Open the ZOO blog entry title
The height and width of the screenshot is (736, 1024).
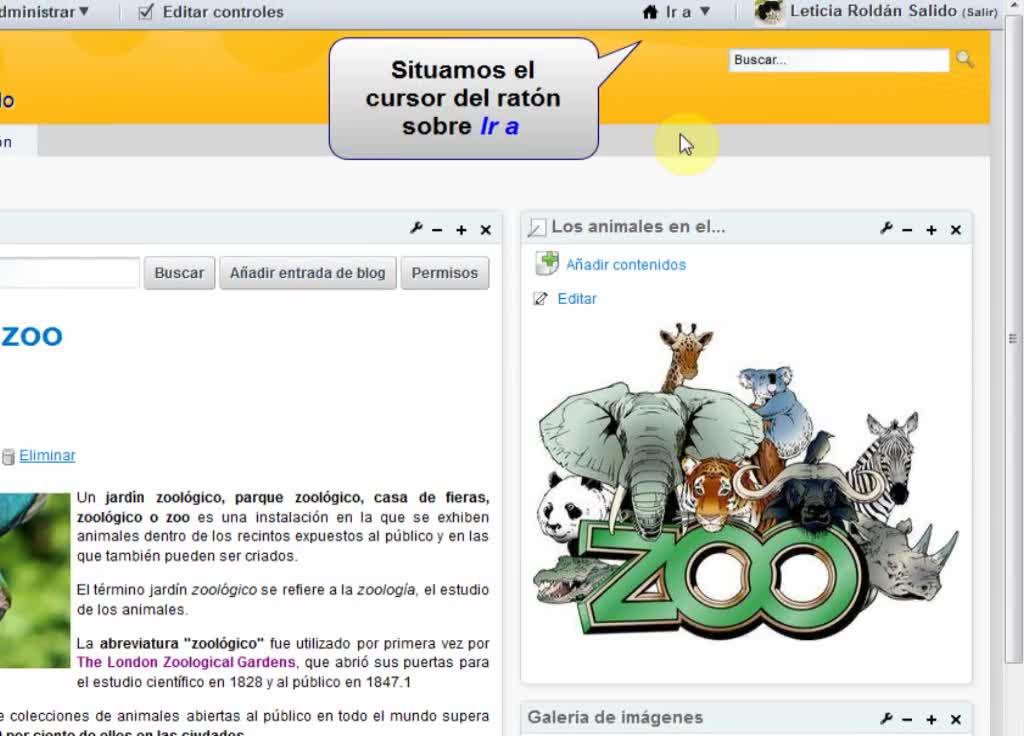coord(31,336)
